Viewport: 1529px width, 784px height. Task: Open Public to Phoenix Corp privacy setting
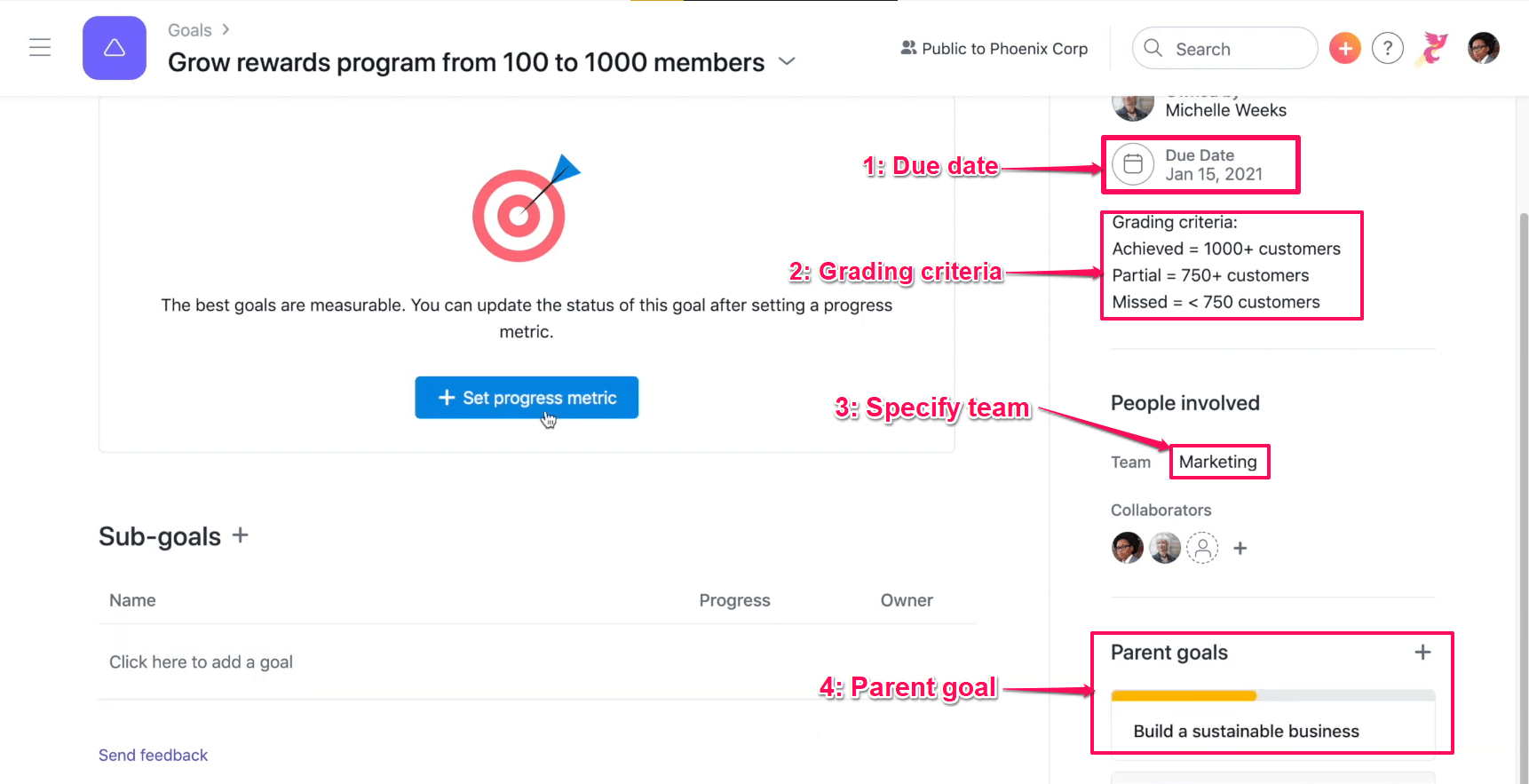coord(994,49)
